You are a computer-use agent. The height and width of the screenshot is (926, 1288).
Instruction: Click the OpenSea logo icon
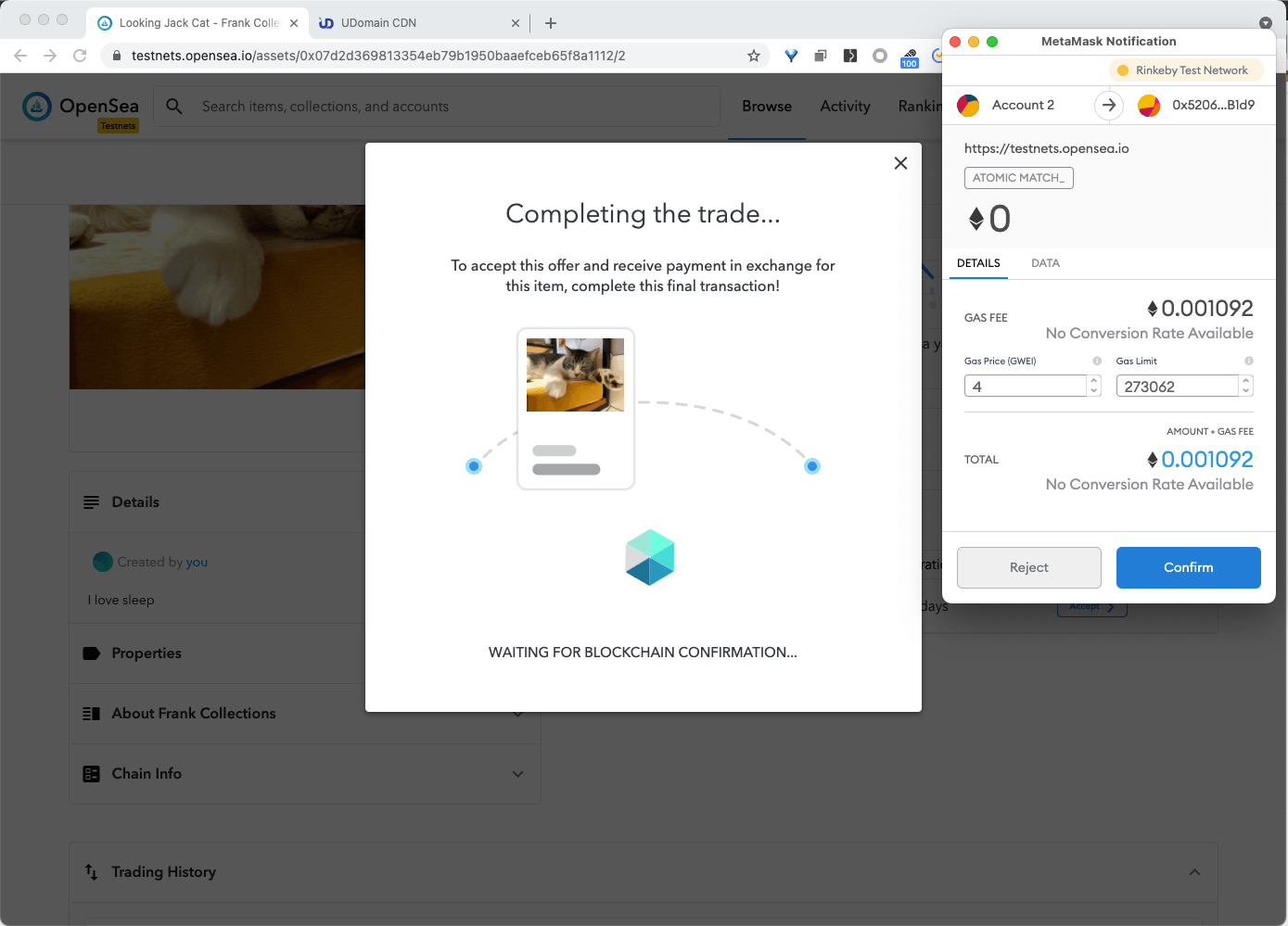pos(37,108)
